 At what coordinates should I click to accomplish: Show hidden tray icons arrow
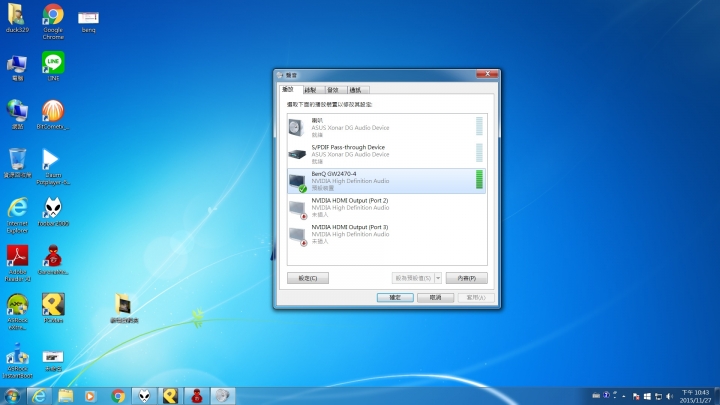tap(624, 396)
